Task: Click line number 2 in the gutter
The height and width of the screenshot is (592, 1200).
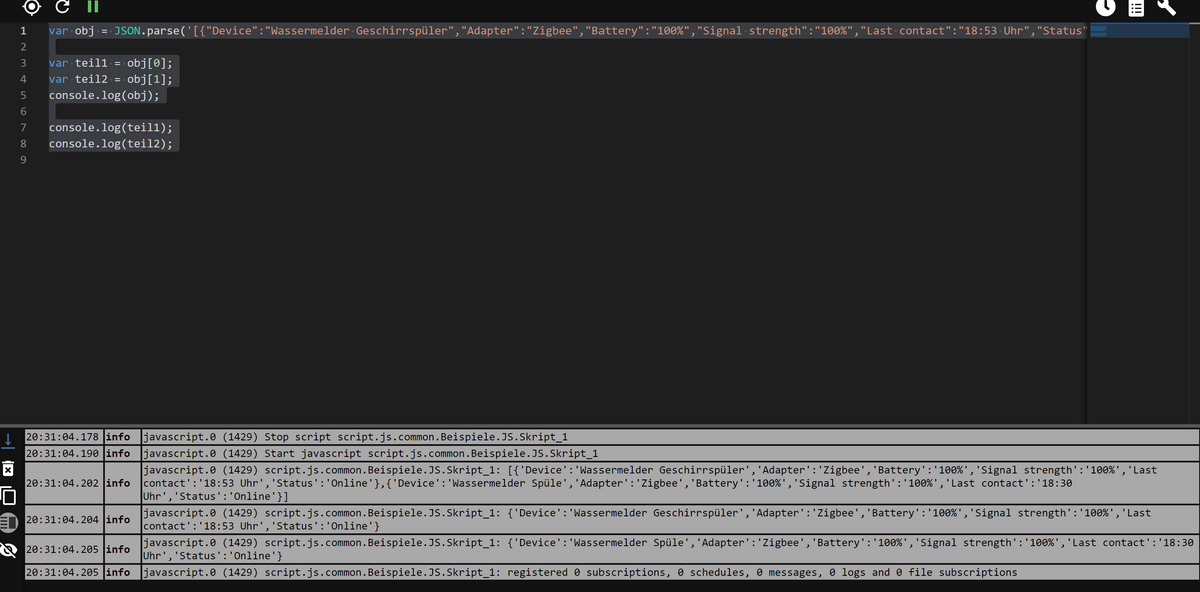Action: tap(22, 47)
